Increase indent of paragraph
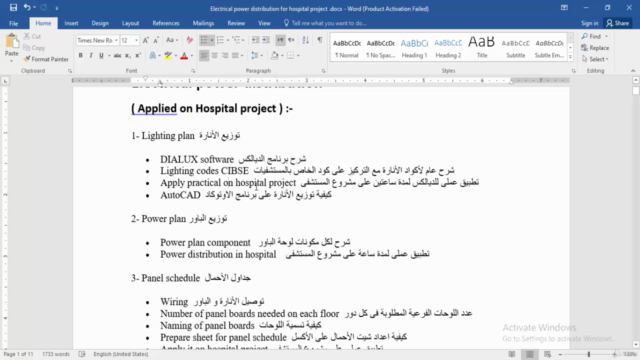The image size is (640, 360). coord(266,40)
